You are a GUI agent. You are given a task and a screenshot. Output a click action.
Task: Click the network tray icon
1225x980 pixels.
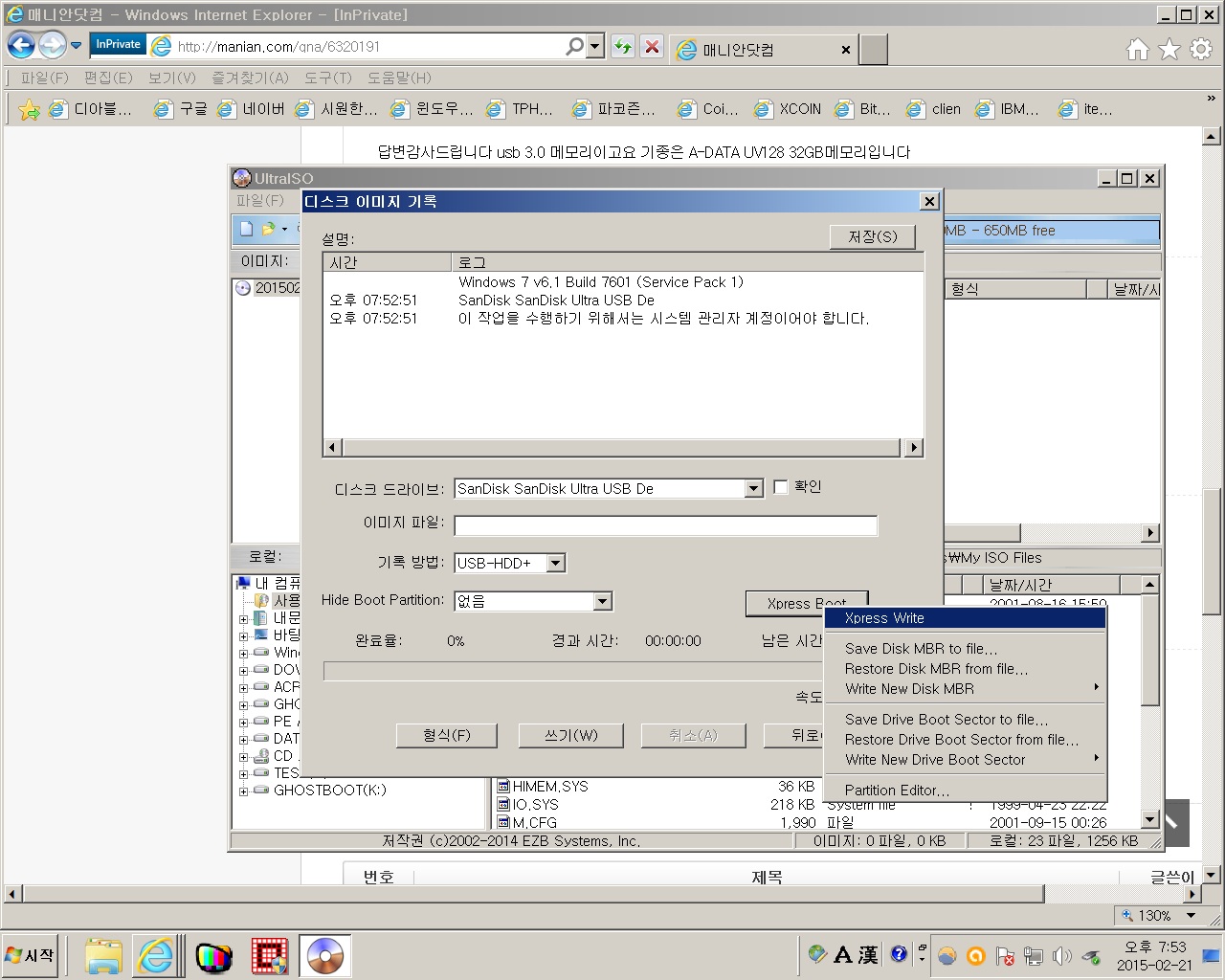point(1034,955)
